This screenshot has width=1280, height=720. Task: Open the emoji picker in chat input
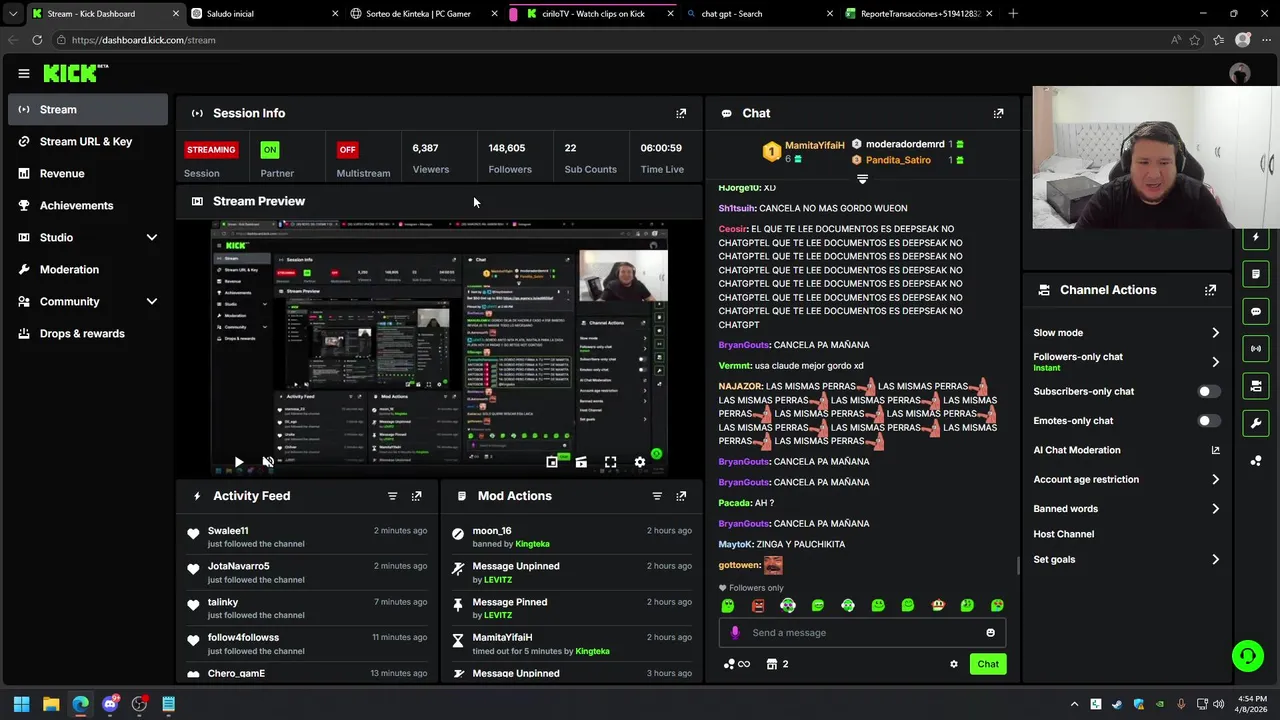coord(990,632)
